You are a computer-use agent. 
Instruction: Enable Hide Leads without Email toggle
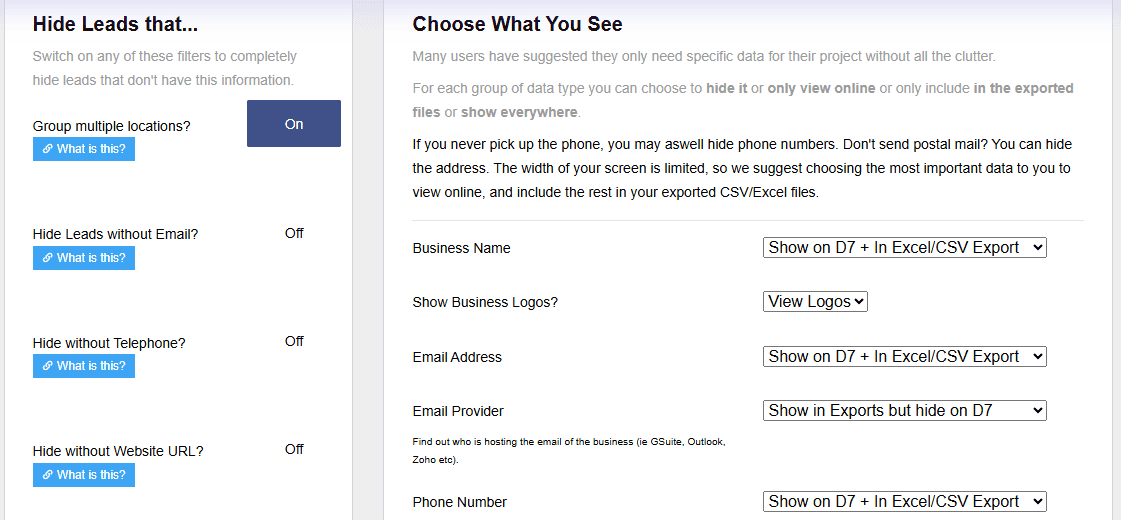point(293,233)
